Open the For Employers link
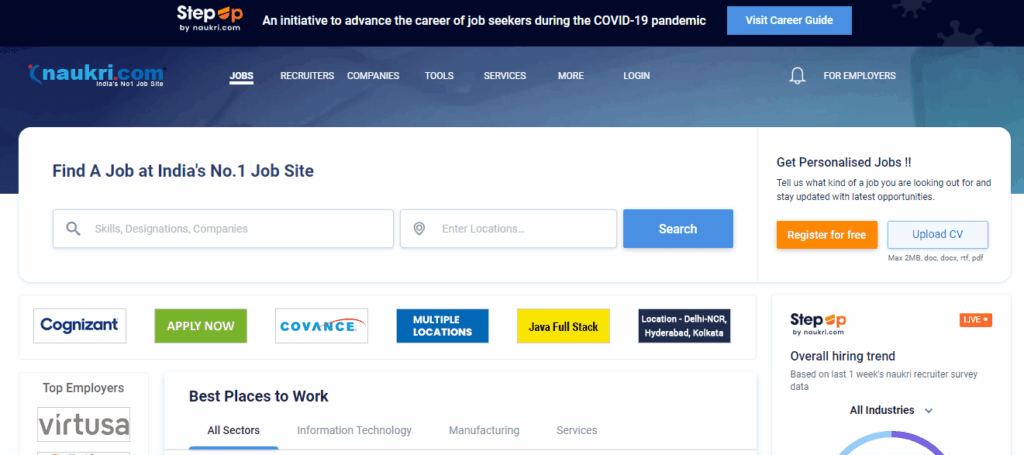Viewport: 1024px width, 455px height. [859, 76]
